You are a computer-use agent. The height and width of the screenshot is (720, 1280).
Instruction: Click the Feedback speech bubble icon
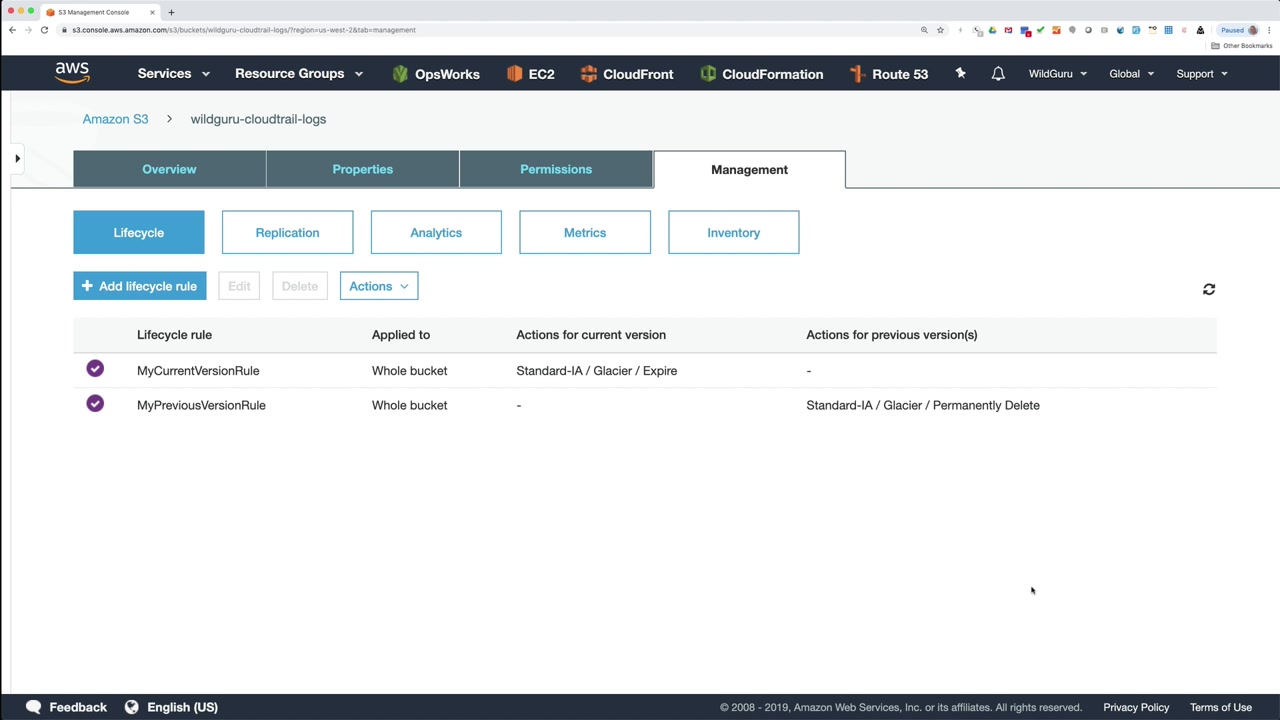click(x=34, y=707)
